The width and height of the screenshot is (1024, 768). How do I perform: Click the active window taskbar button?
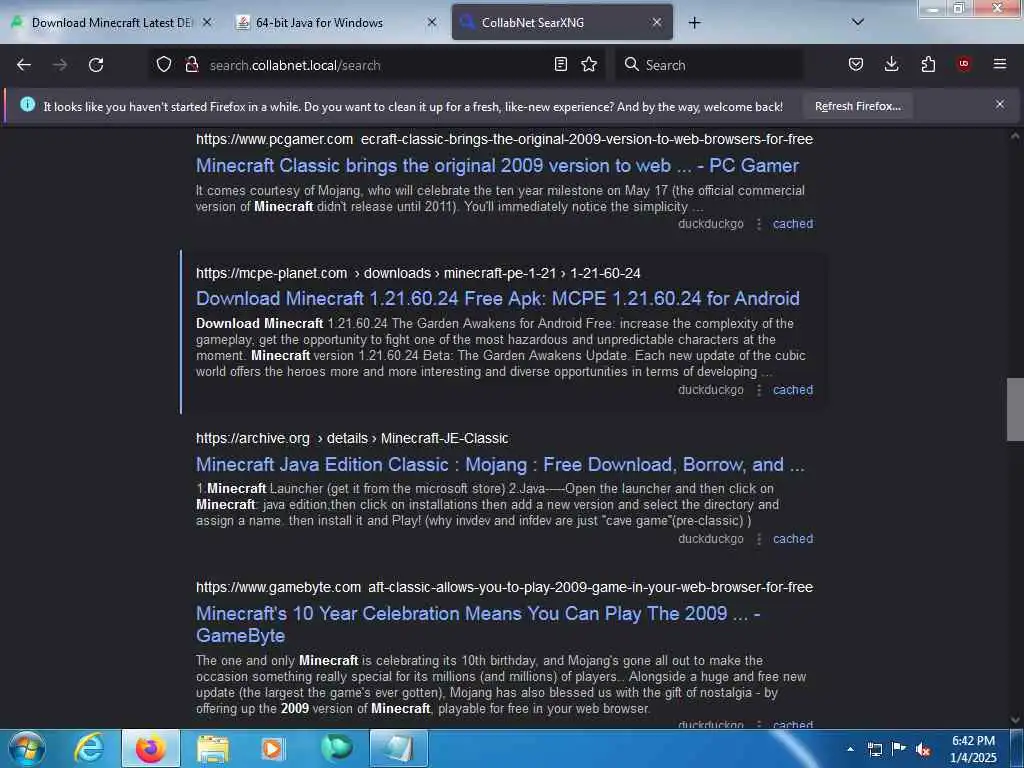coord(398,748)
